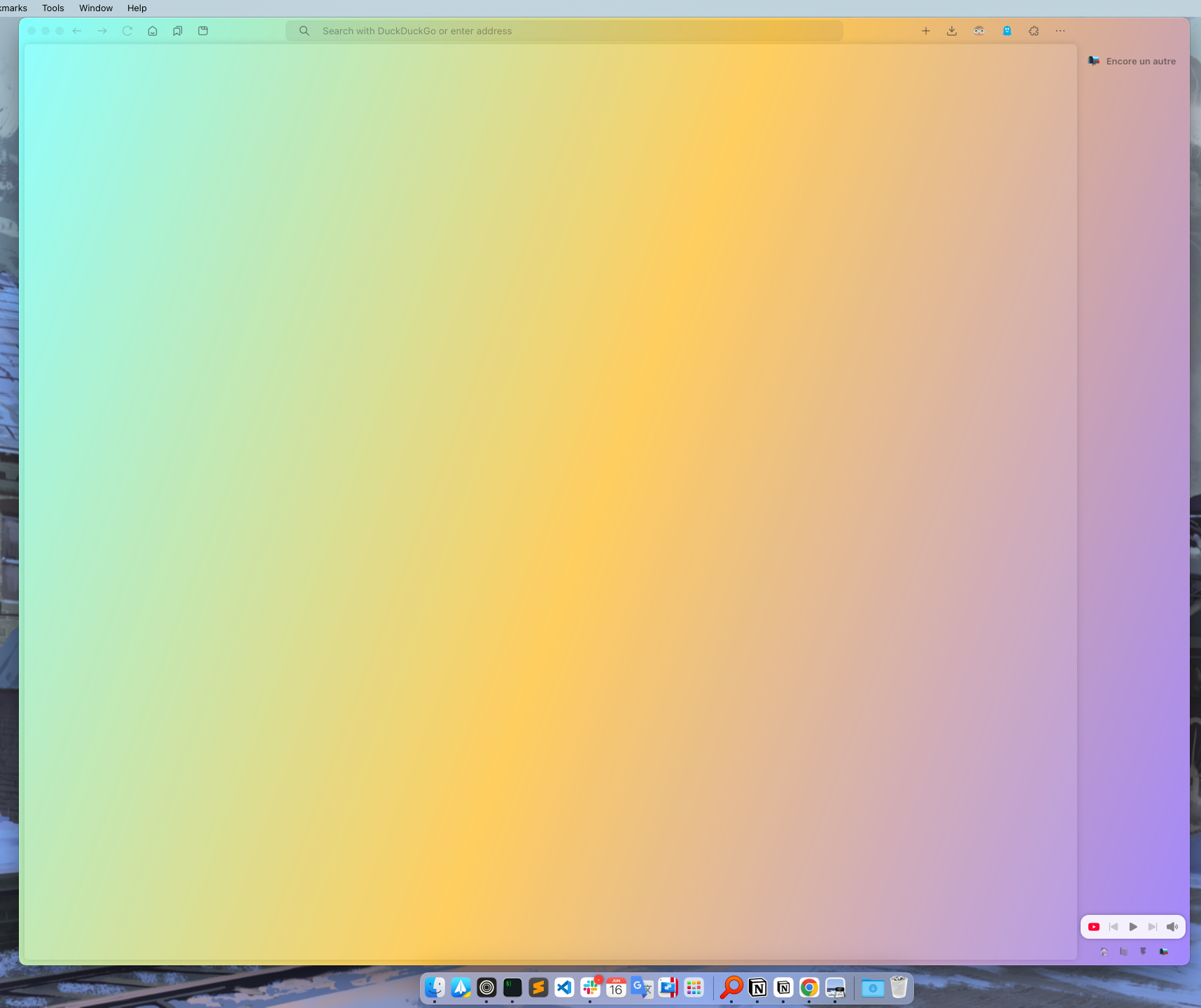
Task: Switch to the mailbox workspace icon
Action: coord(1164,952)
